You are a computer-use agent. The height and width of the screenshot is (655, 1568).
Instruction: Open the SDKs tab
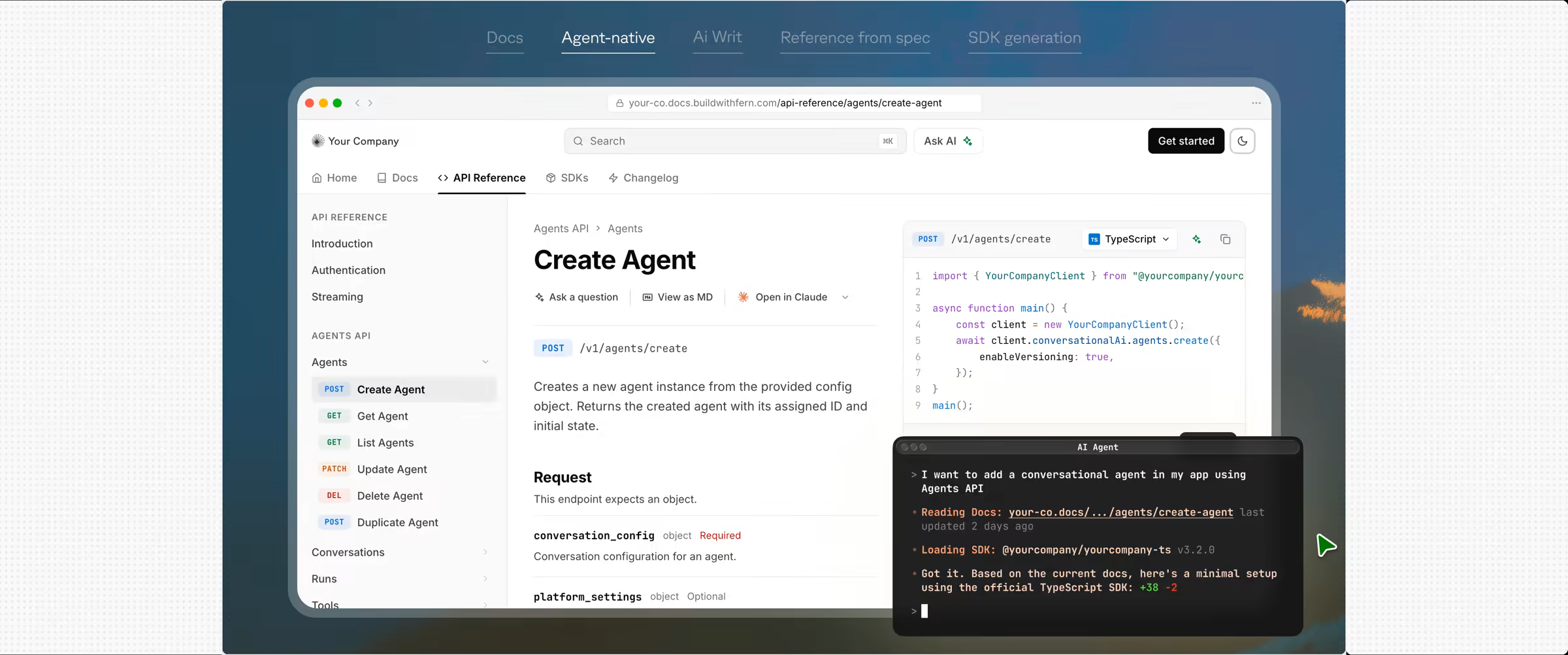tap(567, 178)
